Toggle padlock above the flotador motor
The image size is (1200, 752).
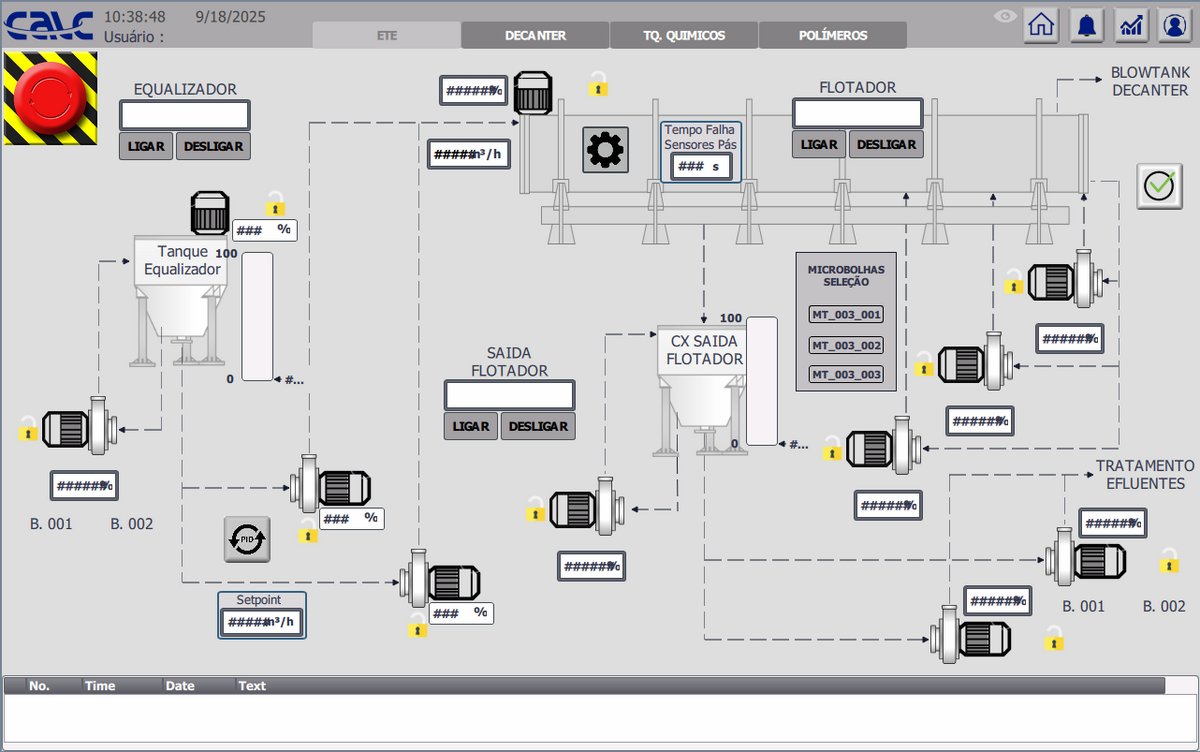(x=598, y=84)
